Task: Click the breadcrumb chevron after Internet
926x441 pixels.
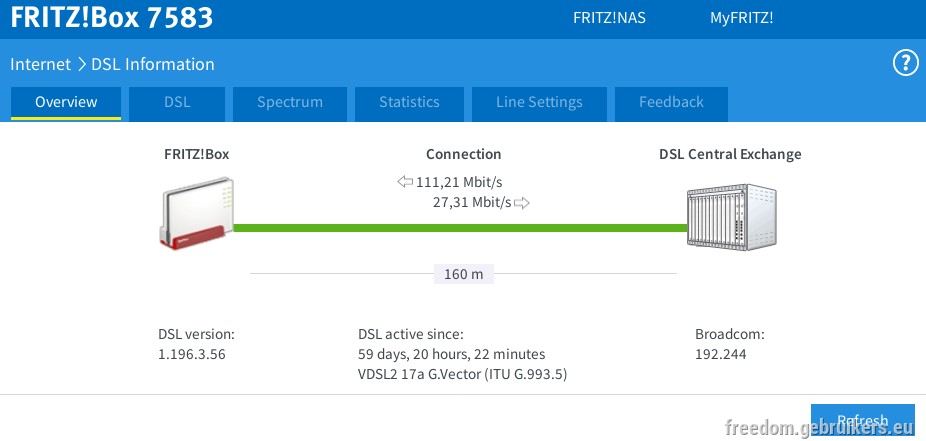Action: coord(81,64)
